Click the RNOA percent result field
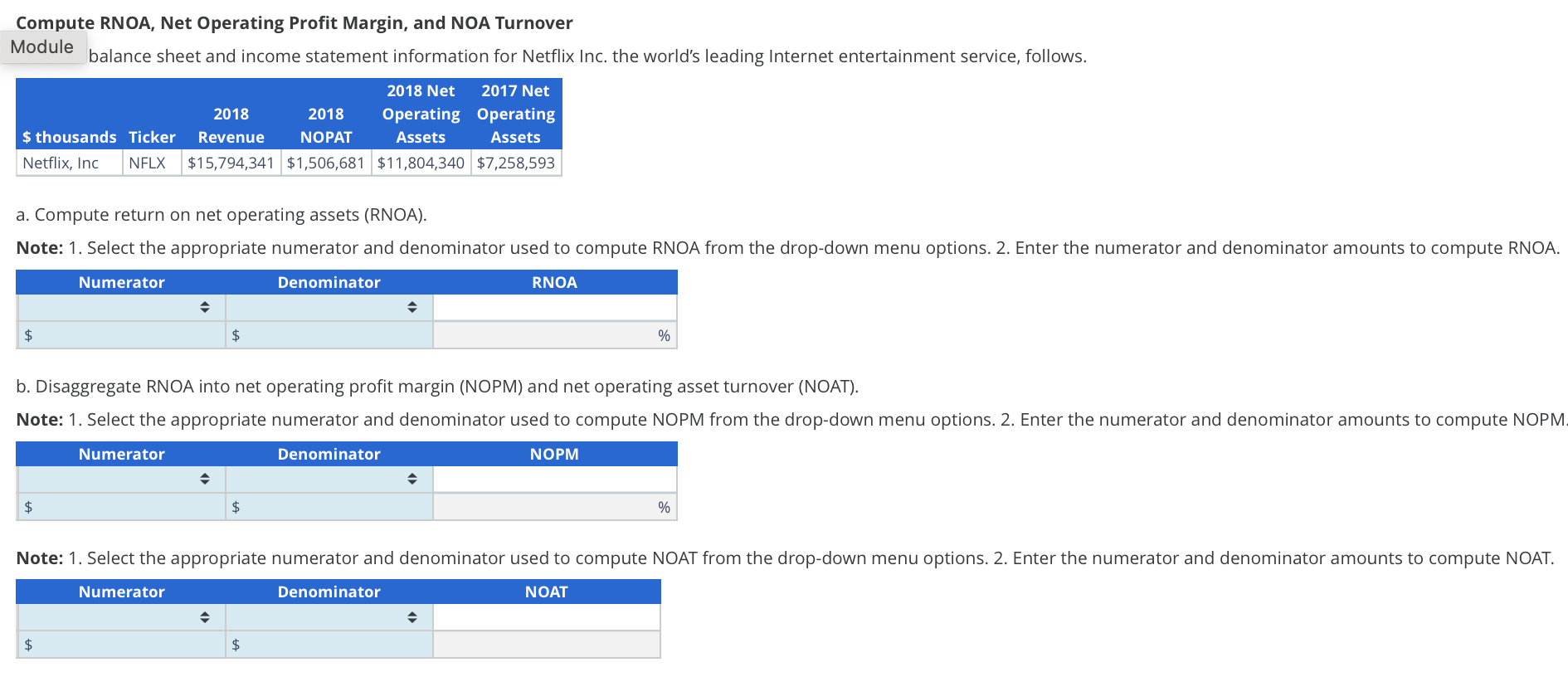 coord(554,335)
